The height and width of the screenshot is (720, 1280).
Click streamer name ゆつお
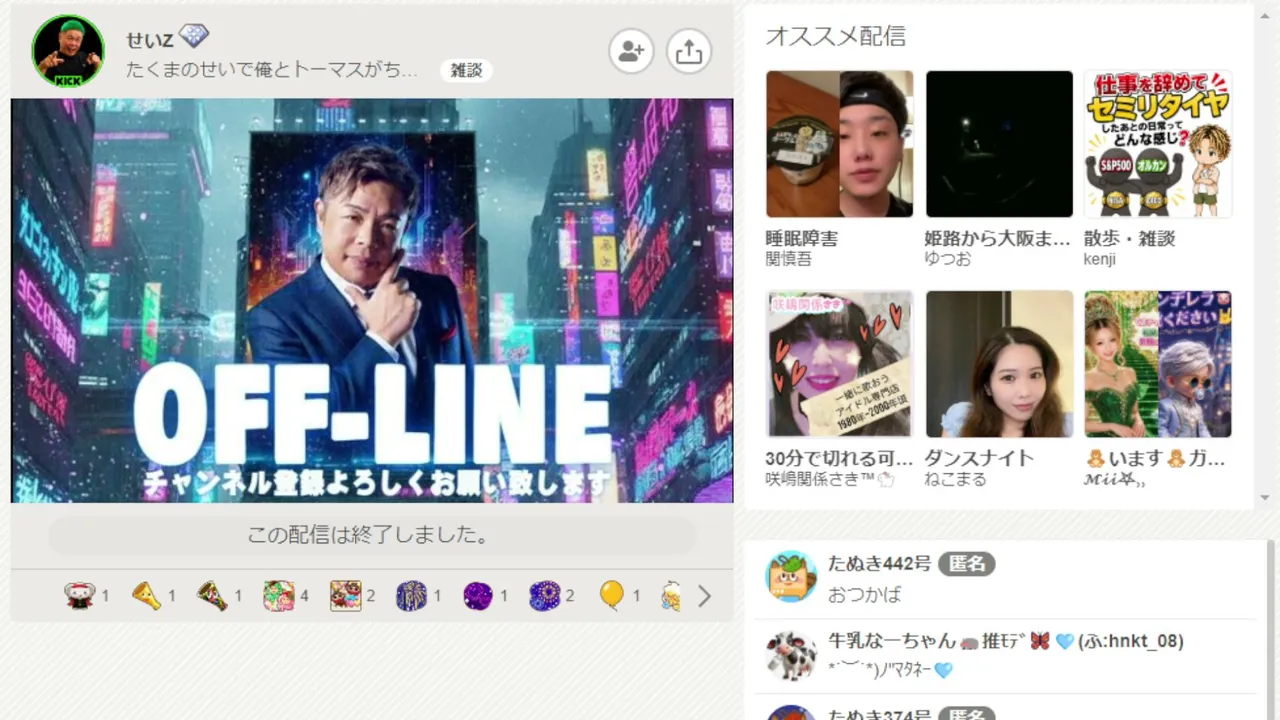click(x=948, y=259)
